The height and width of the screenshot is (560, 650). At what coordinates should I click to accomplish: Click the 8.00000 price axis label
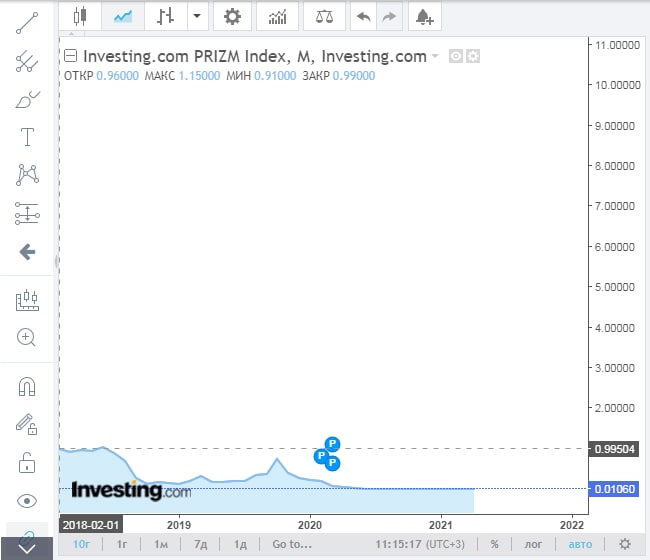[x=615, y=166]
